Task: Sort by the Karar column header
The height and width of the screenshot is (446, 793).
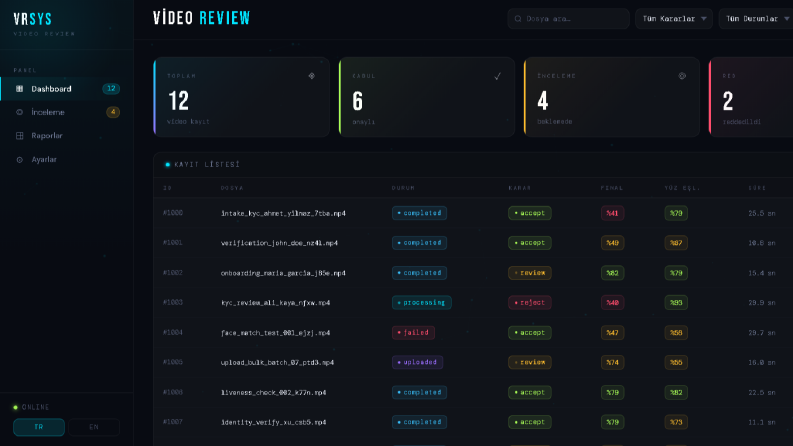Action: (520, 188)
